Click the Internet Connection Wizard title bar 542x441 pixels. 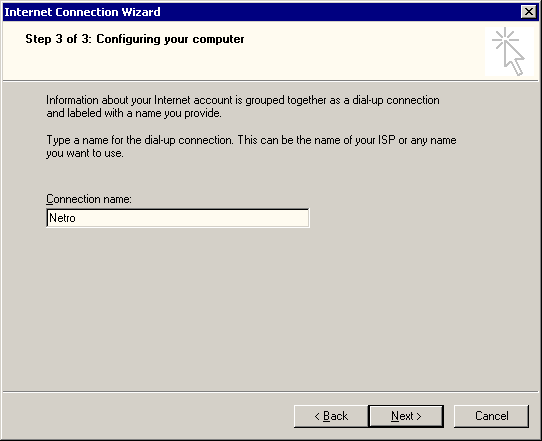261,12
